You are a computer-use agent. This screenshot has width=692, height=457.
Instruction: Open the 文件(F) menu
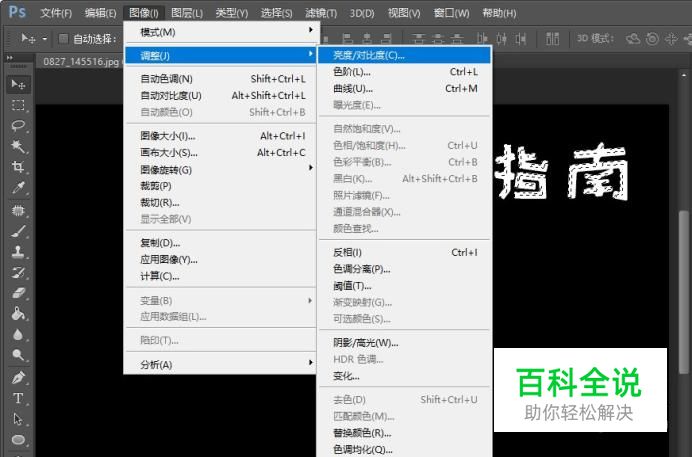pos(56,13)
